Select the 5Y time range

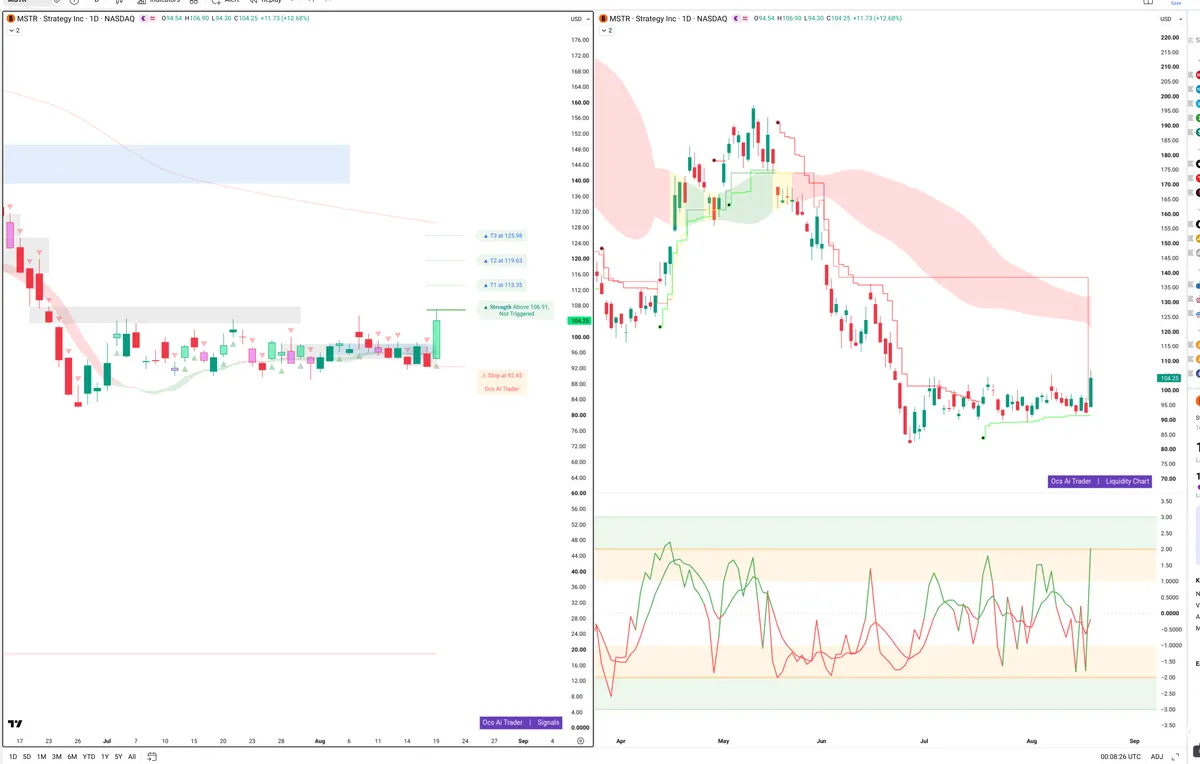tap(119, 757)
